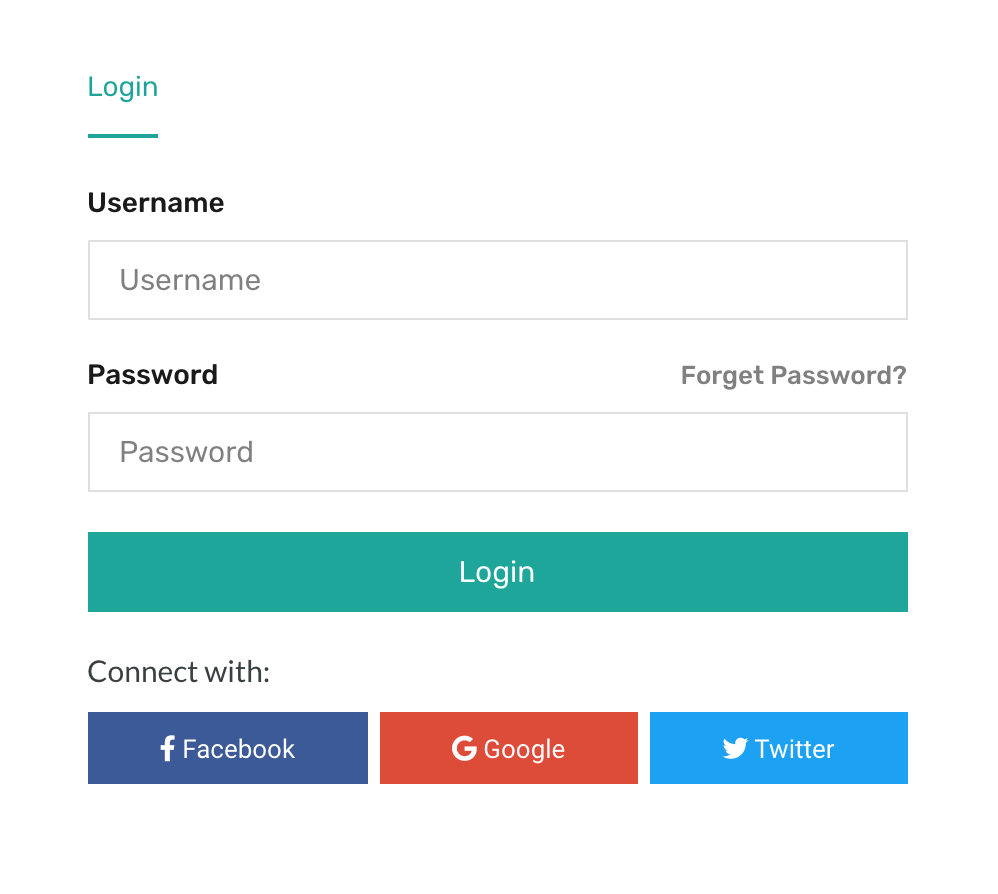This screenshot has width=998, height=894.
Task: Click the word Facebook in blue button
Action: coord(239,749)
